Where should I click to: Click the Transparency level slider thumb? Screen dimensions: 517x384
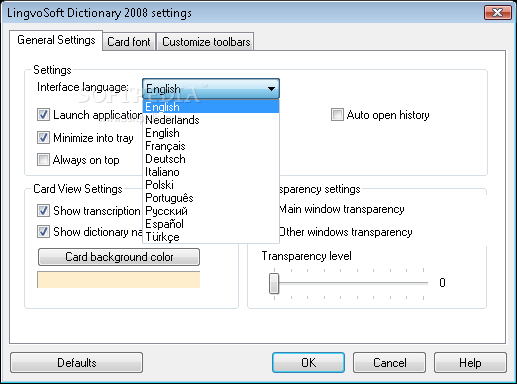coord(274,284)
